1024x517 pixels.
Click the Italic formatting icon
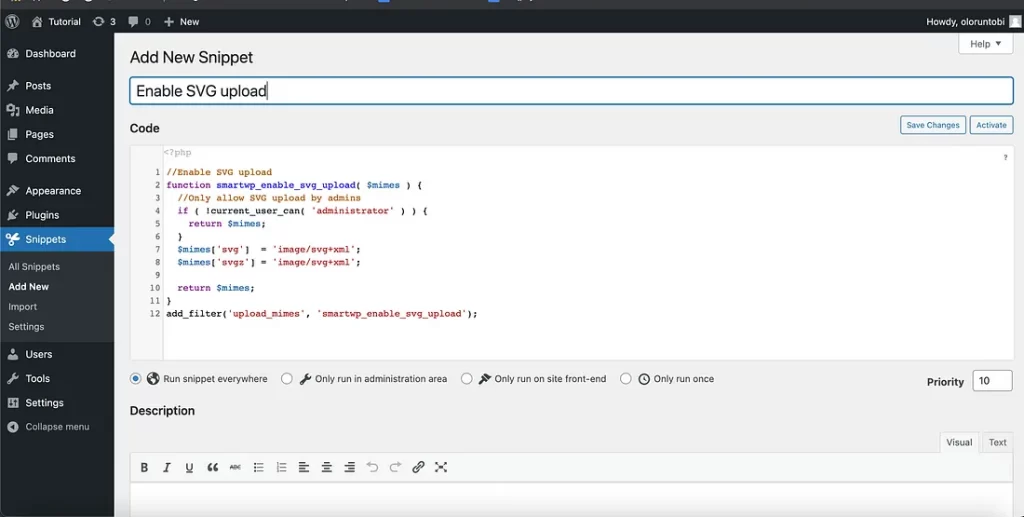[x=167, y=467]
